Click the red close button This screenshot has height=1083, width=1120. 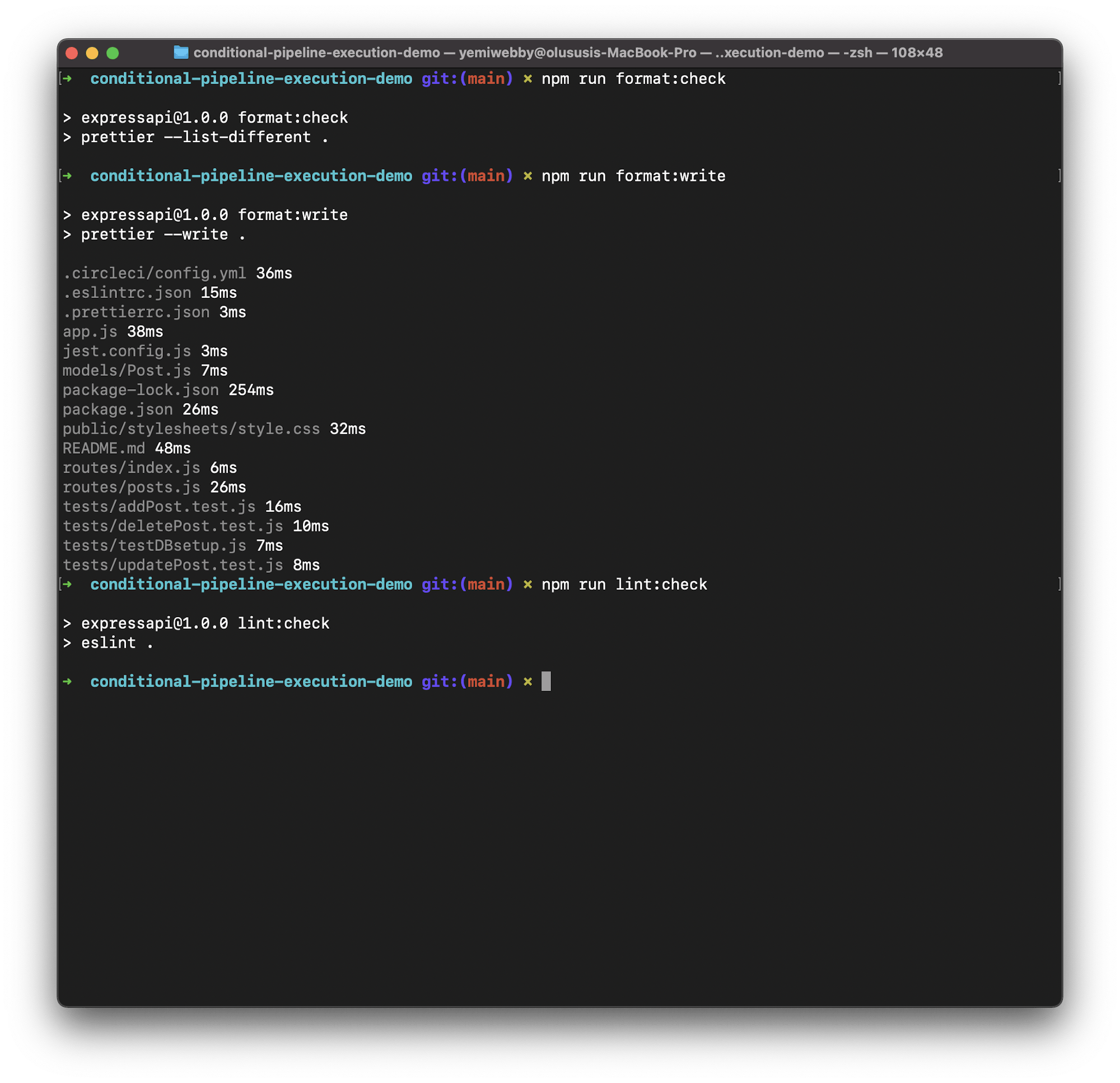pyautogui.click(x=72, y=53)
